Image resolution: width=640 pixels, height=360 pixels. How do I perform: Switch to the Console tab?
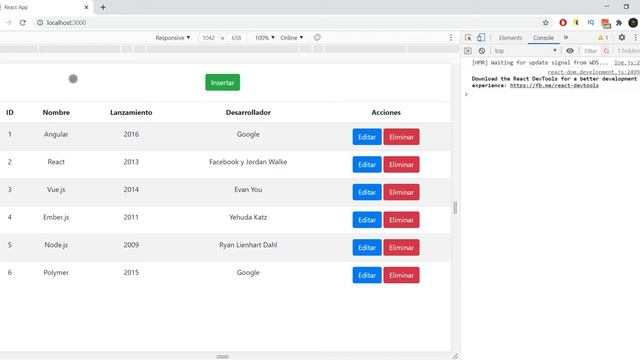pyautogui.click(x=543, y=38)
